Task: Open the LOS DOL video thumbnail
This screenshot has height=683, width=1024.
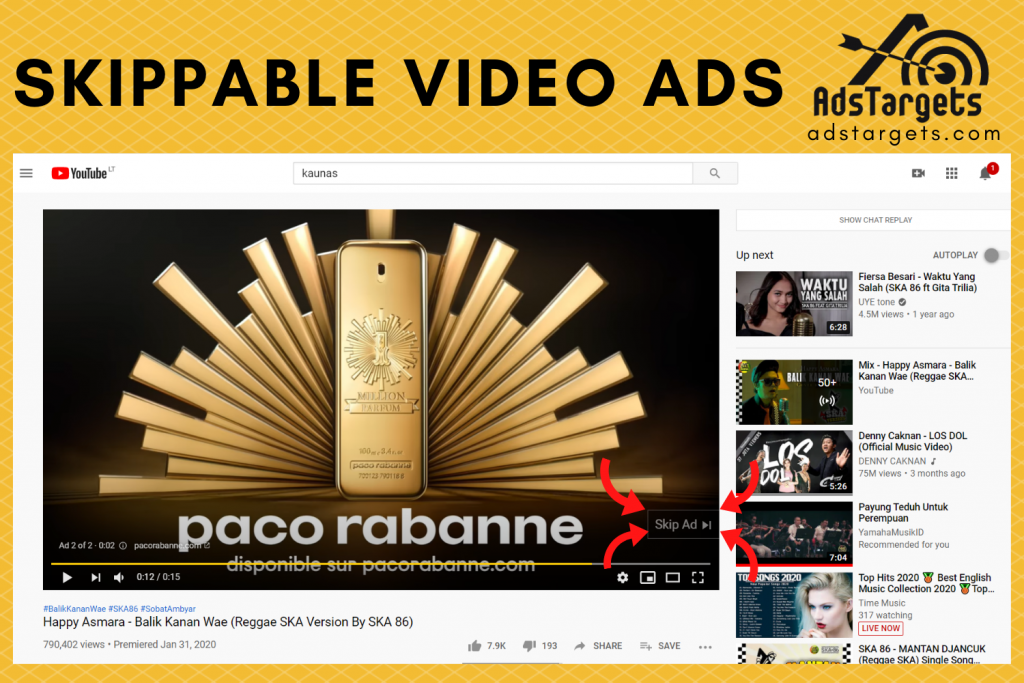Action: coord(794,462)
